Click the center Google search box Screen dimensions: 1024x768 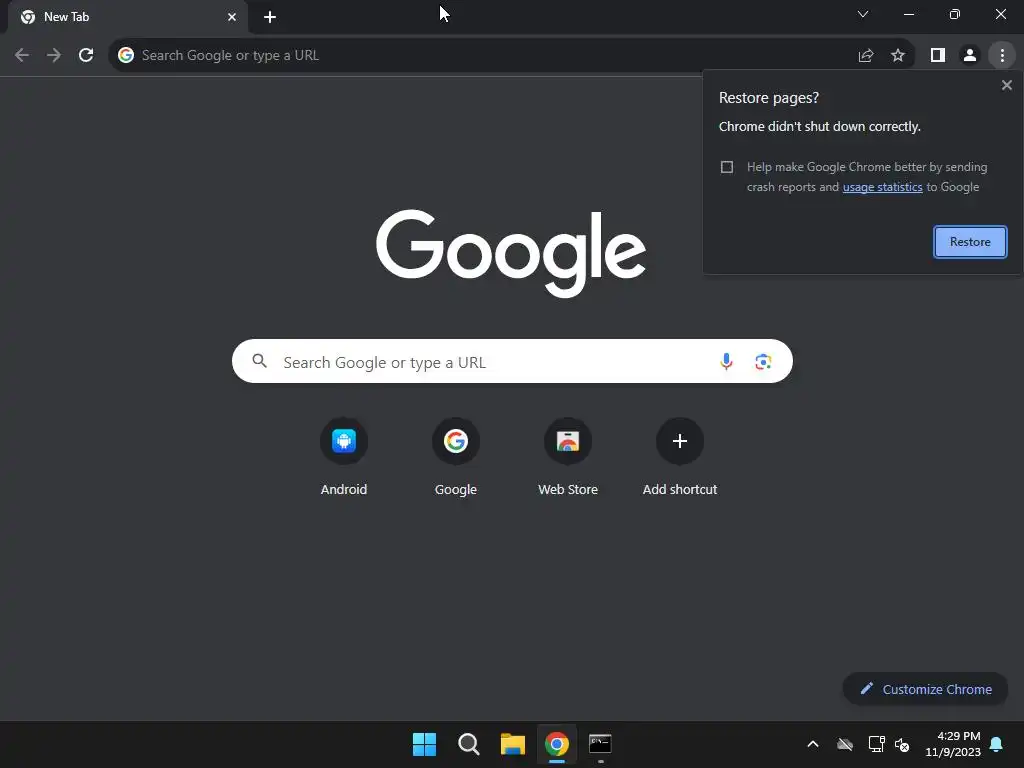click(512, 361)
